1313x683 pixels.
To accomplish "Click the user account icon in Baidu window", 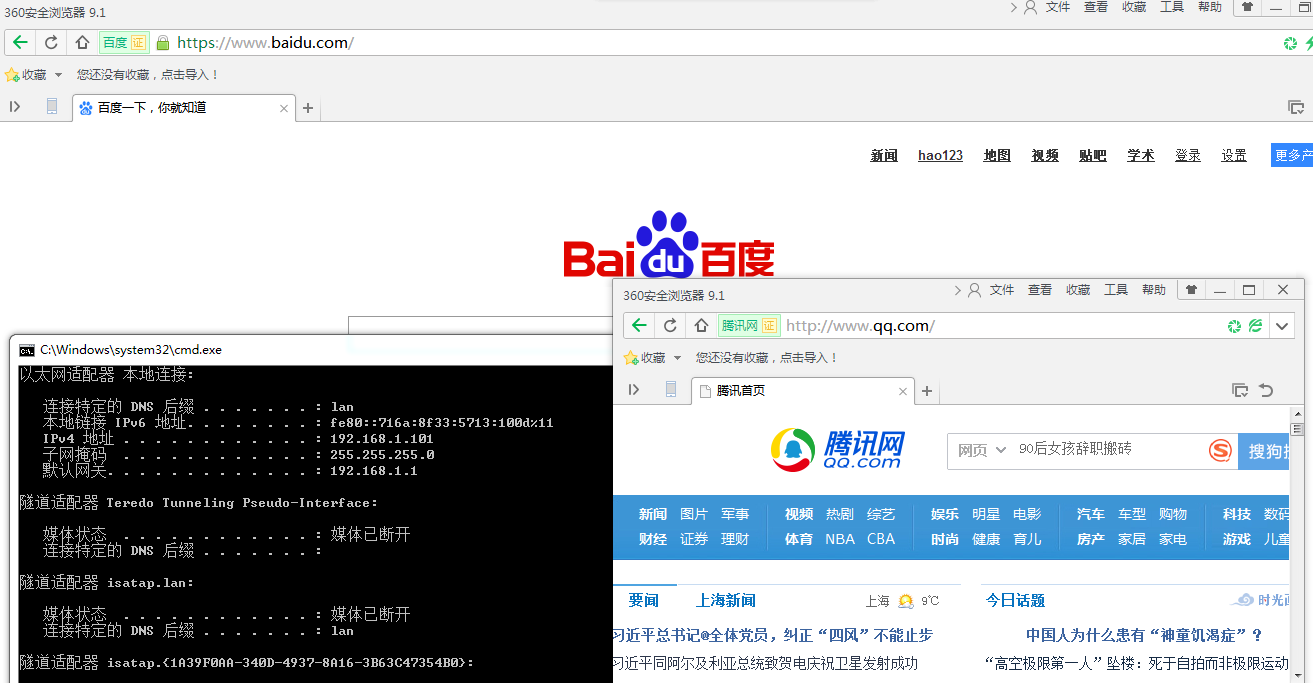I will tap(1030, 7).
